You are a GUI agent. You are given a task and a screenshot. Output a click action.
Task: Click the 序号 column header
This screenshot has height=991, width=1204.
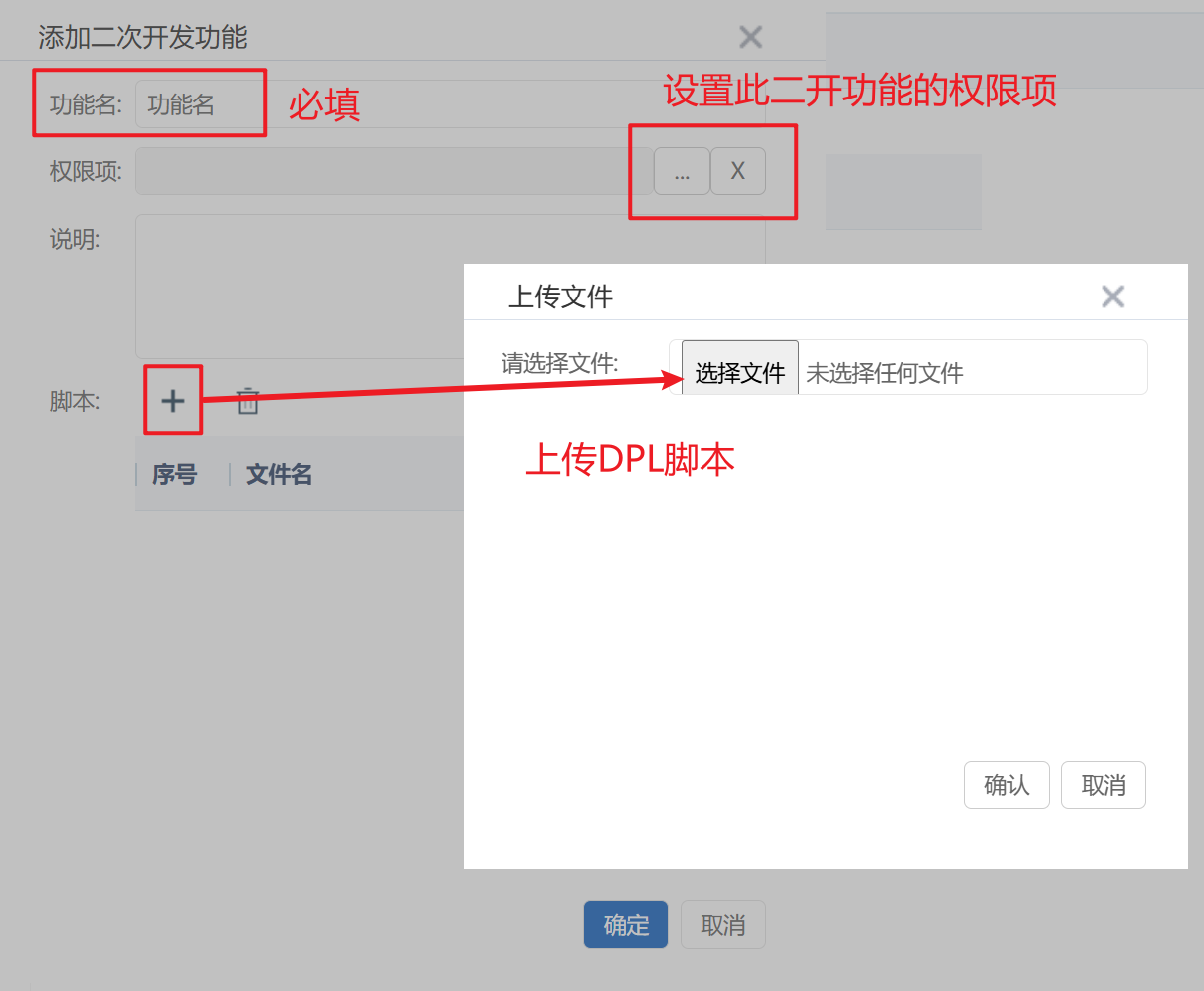[175, 475]
